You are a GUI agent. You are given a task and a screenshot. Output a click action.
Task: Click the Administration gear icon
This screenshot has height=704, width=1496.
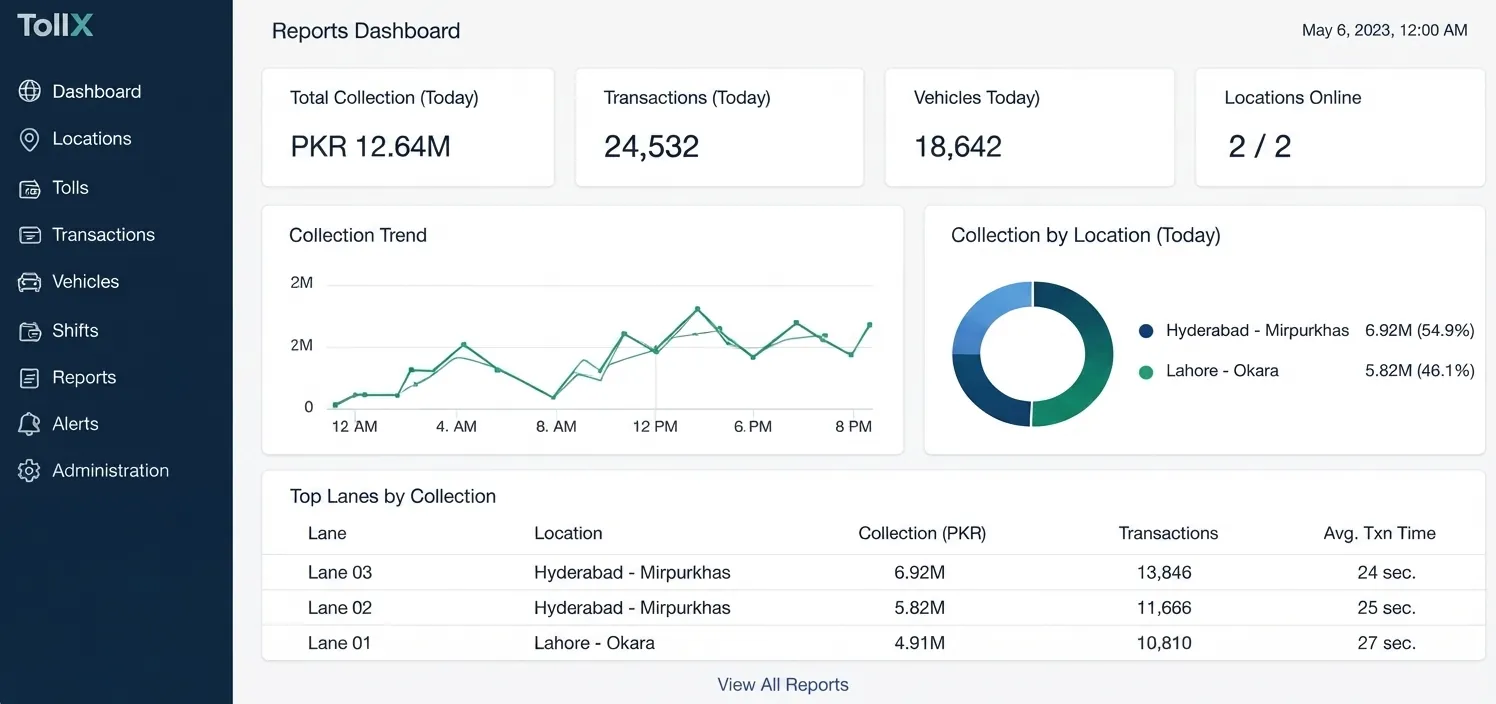(x=30, y=471)
